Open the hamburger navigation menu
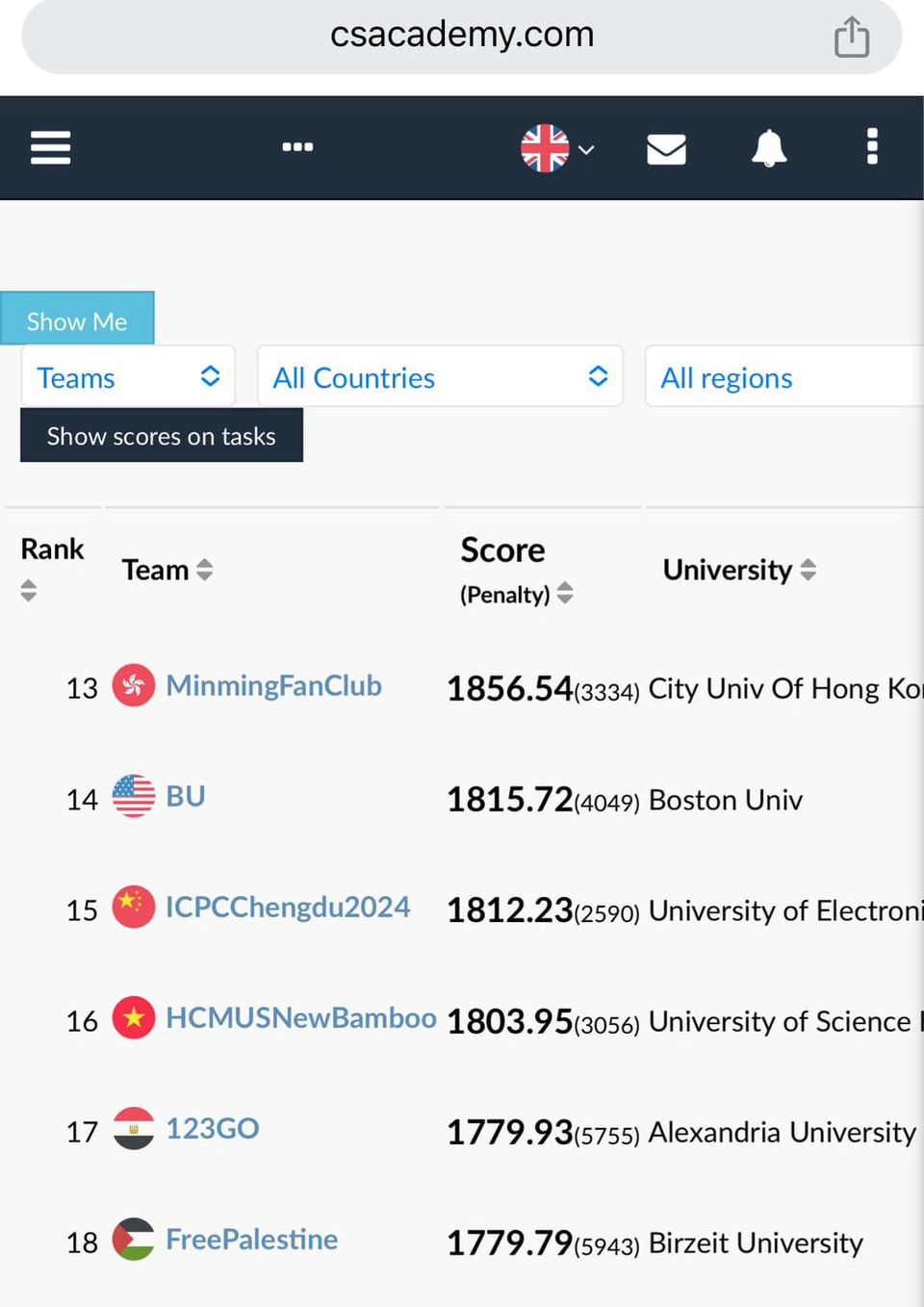This screenshot has width=924, height=1307. [x=50, y=147]
